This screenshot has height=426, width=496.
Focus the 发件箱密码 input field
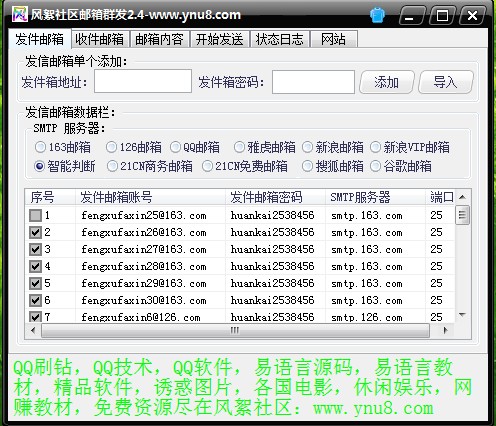tap(313, 82)
